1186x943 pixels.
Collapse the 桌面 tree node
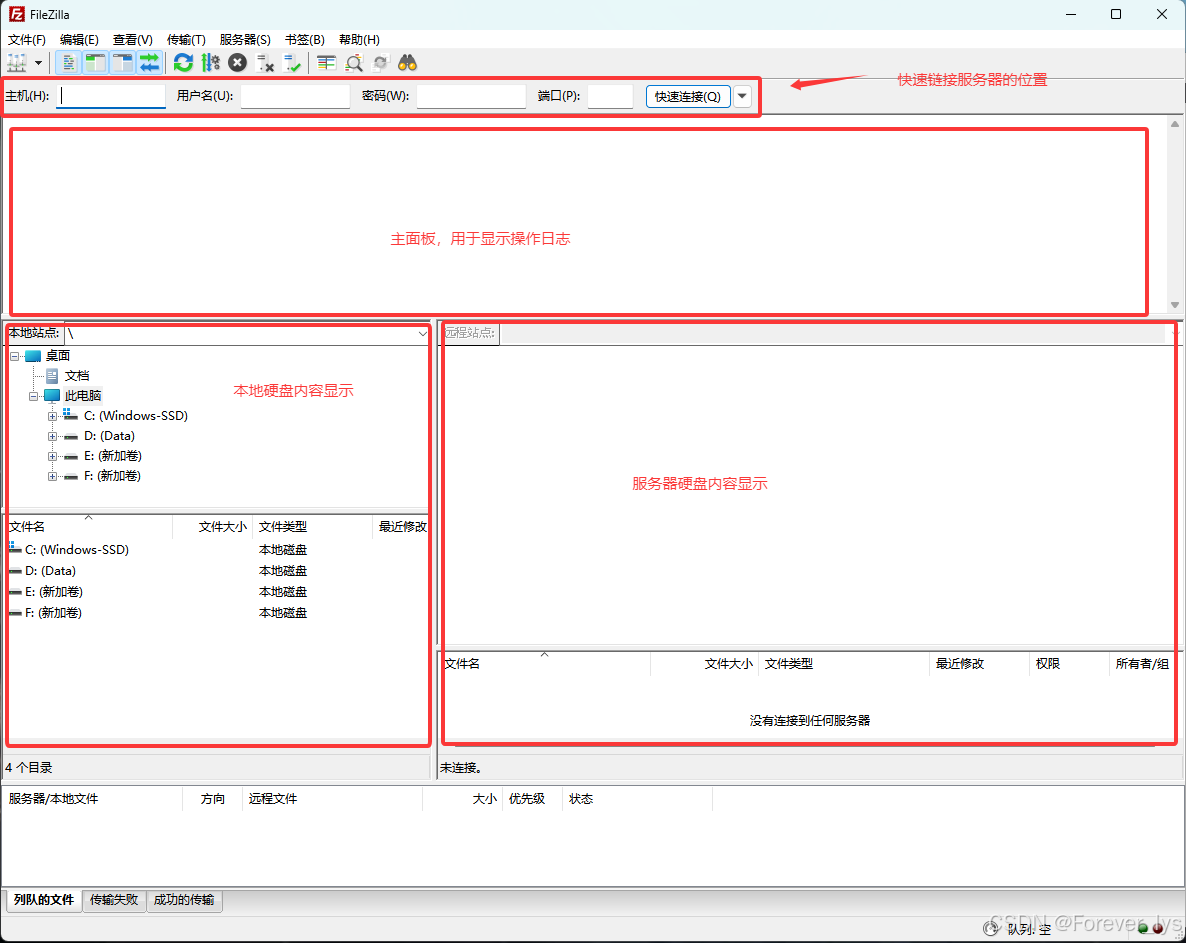[x=14, y=355]
